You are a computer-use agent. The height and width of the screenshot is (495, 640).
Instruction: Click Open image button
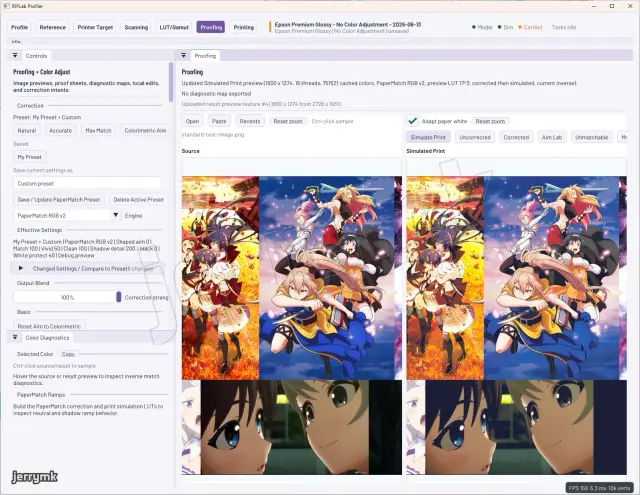click(x=192, y=121)
